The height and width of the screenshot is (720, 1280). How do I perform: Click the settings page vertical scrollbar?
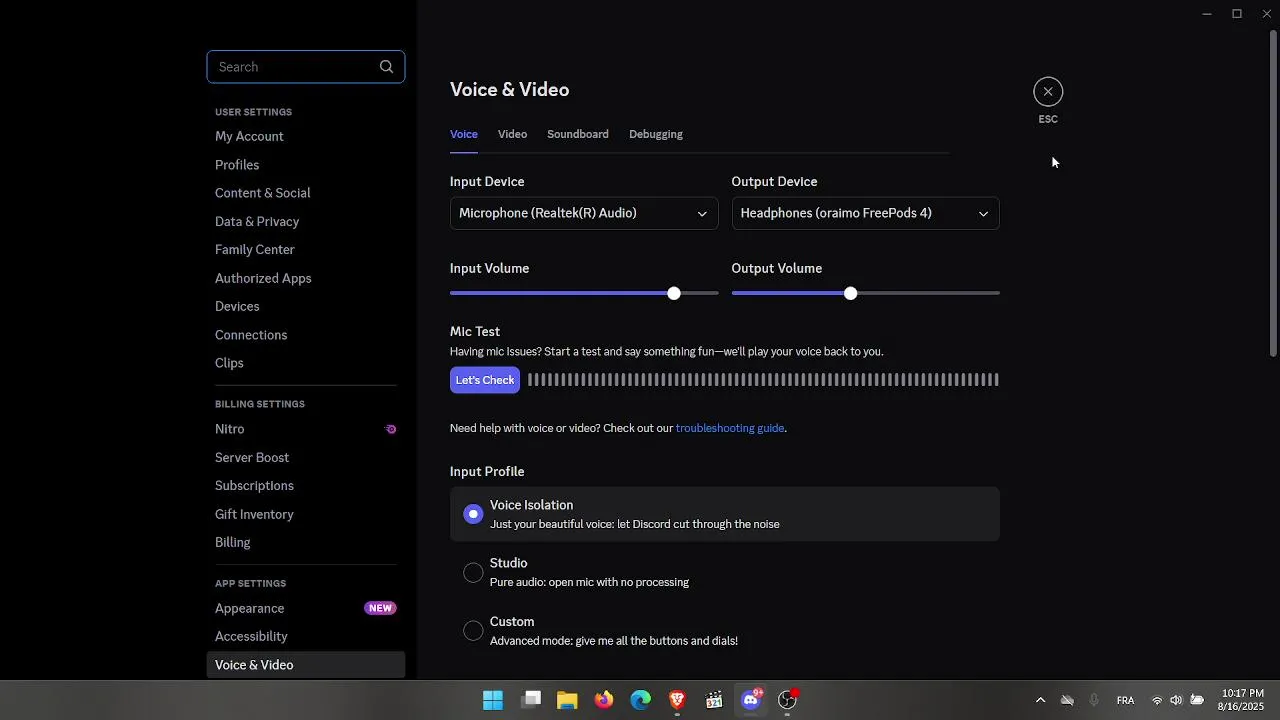click(x=1273, y=194)
